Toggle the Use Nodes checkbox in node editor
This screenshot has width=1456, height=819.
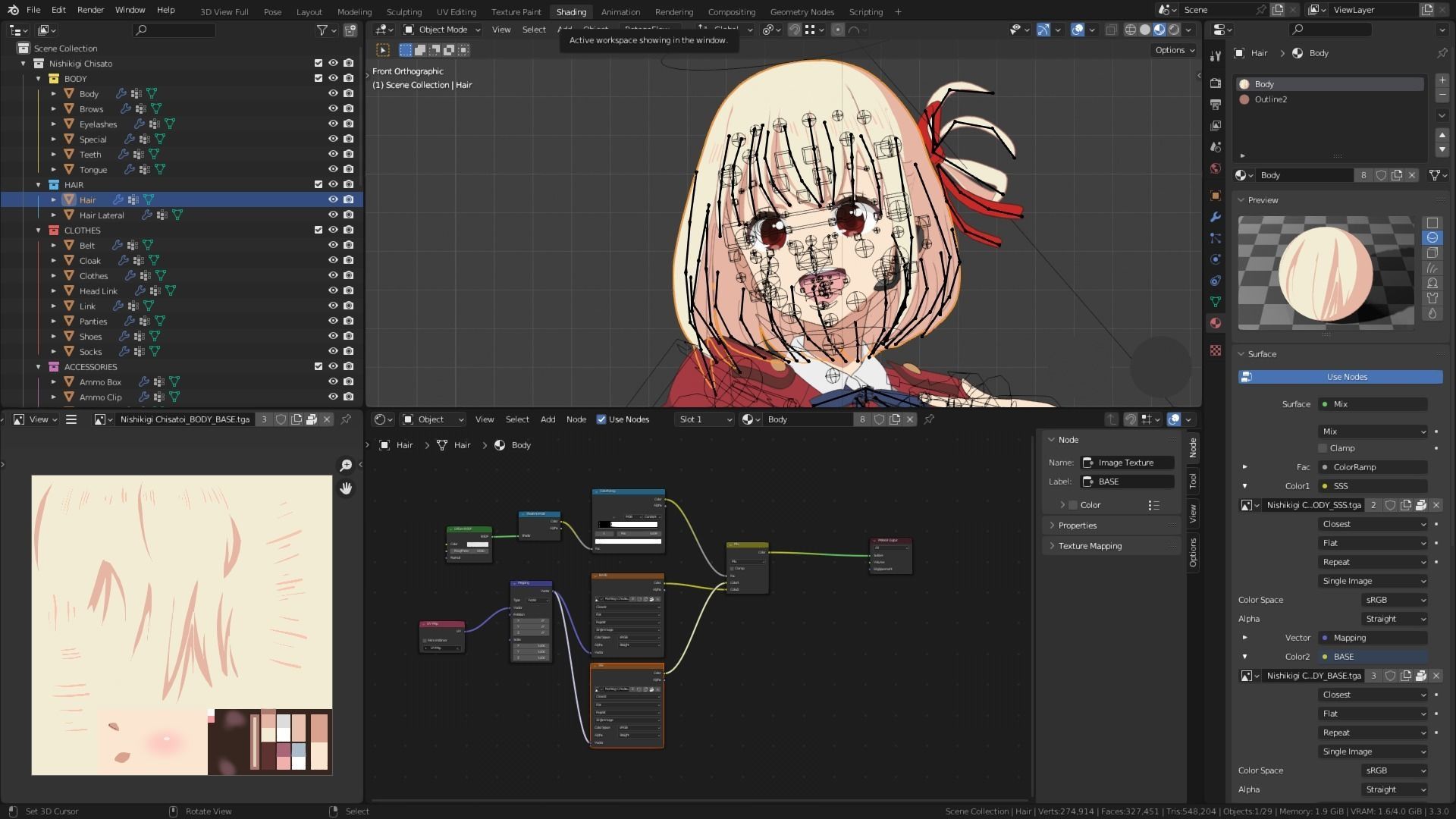(x=601, y=419)
